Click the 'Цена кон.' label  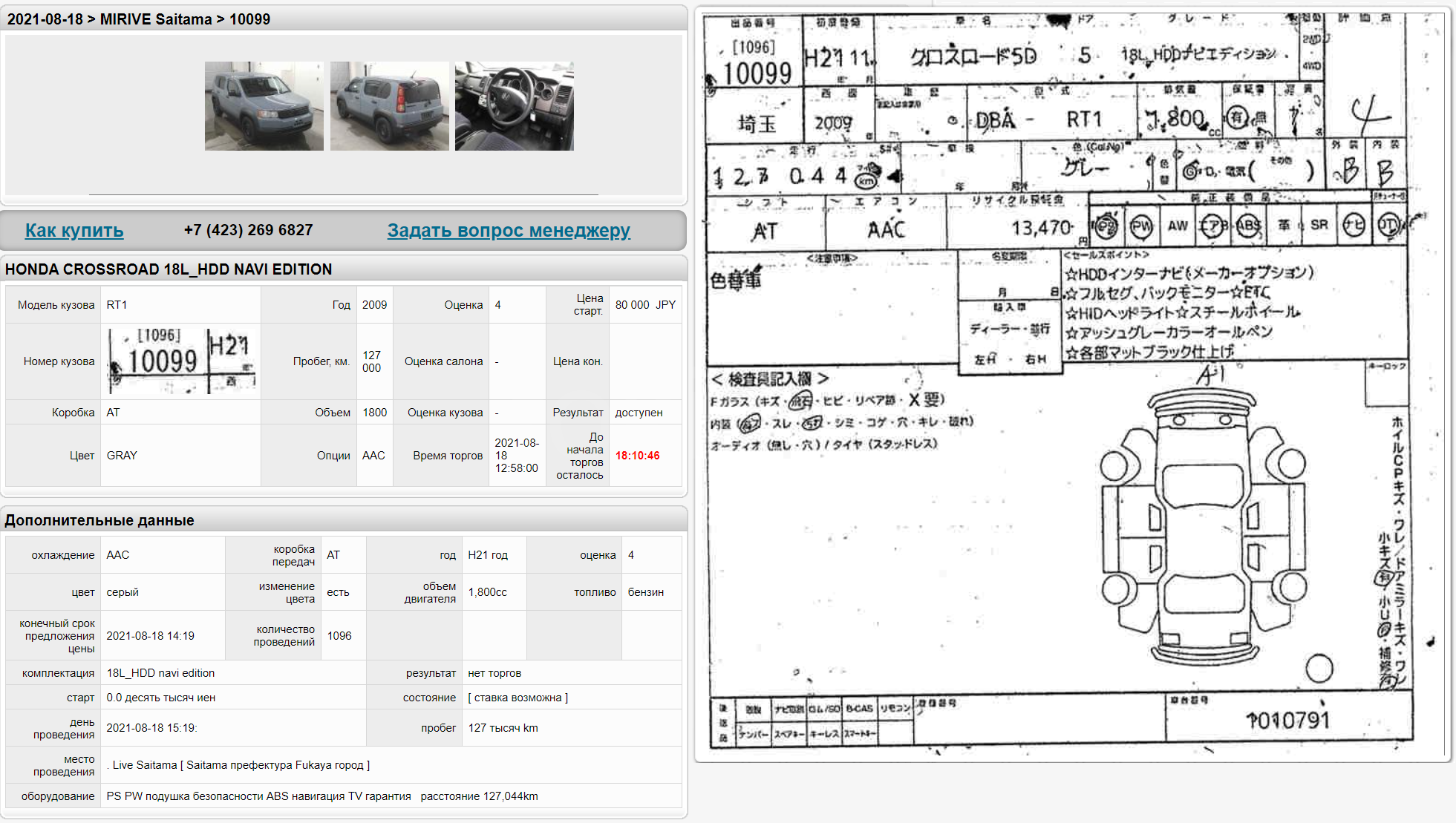578,361
